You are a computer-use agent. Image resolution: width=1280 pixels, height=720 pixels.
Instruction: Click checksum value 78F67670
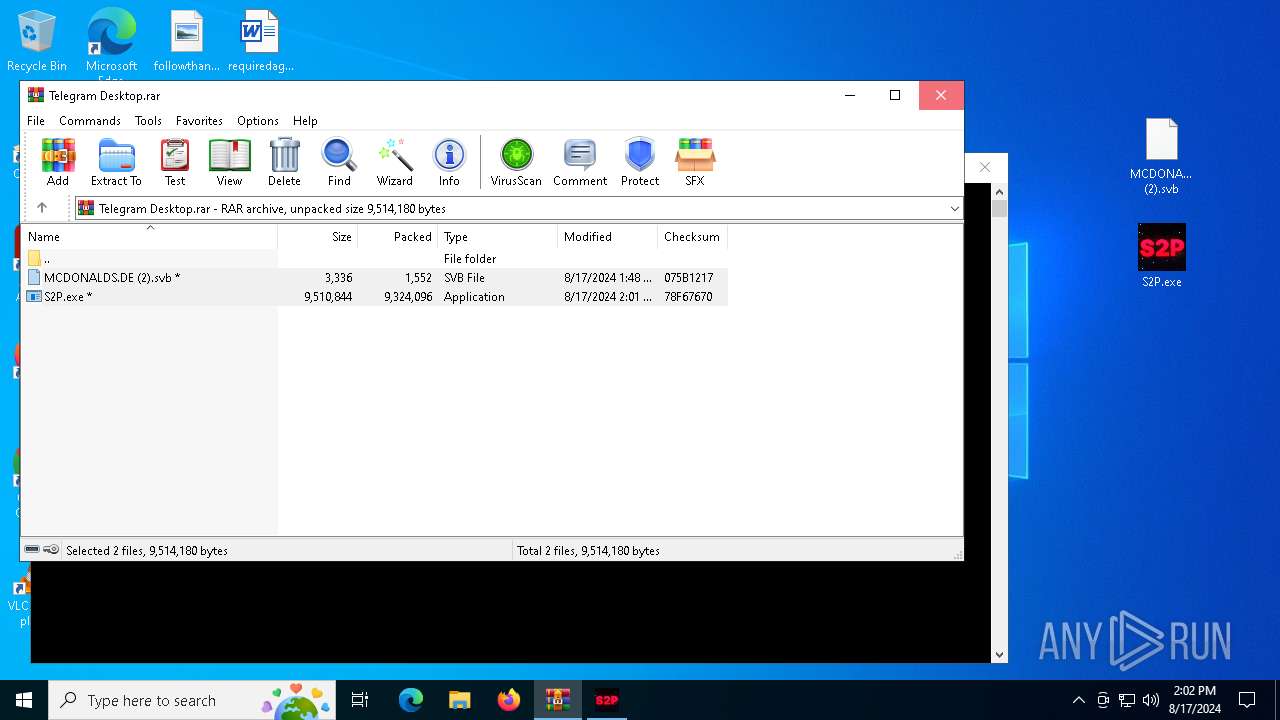688,296
